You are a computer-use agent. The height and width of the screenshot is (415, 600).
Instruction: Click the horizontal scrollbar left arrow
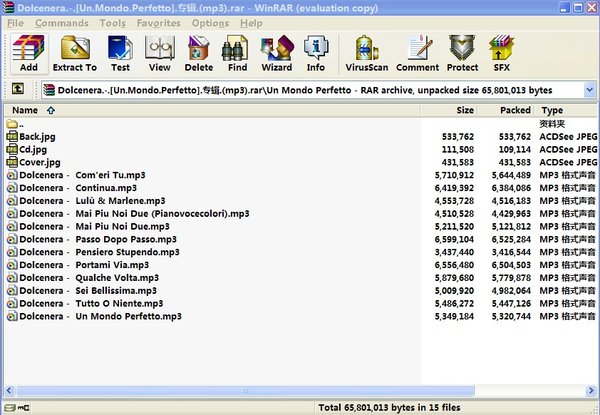coord(9,391)
